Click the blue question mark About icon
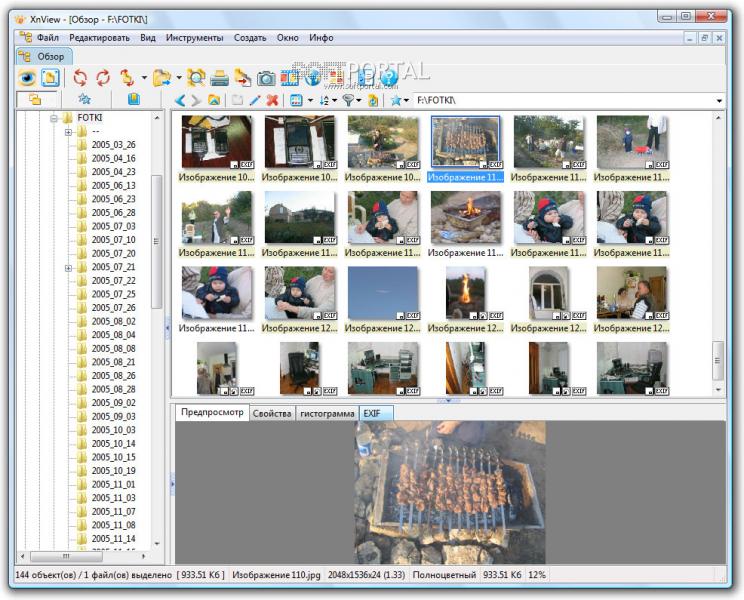This screenshot has width=744, height=600. pyautogui.click(x=389, y=78)
